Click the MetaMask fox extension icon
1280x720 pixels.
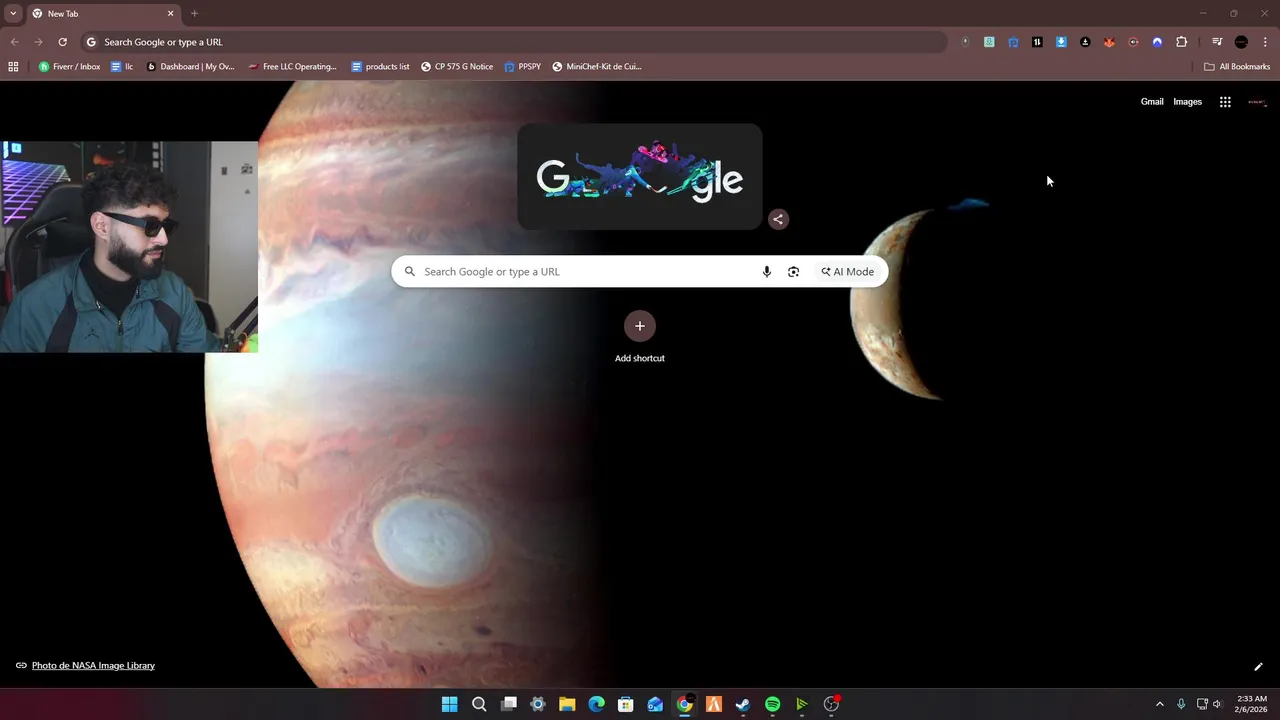click(1109, 42)
